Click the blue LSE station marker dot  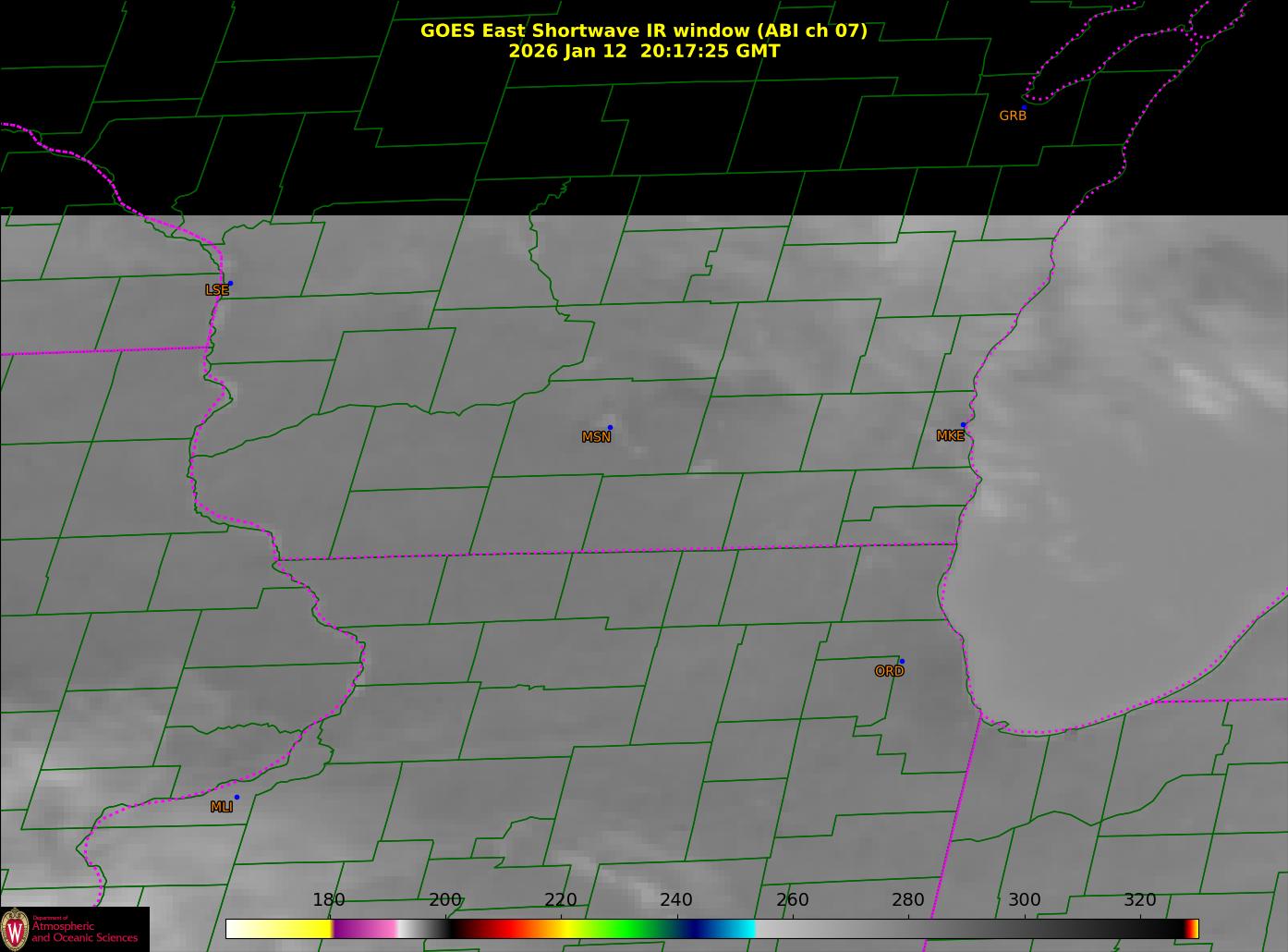click(x=230, y=283)
